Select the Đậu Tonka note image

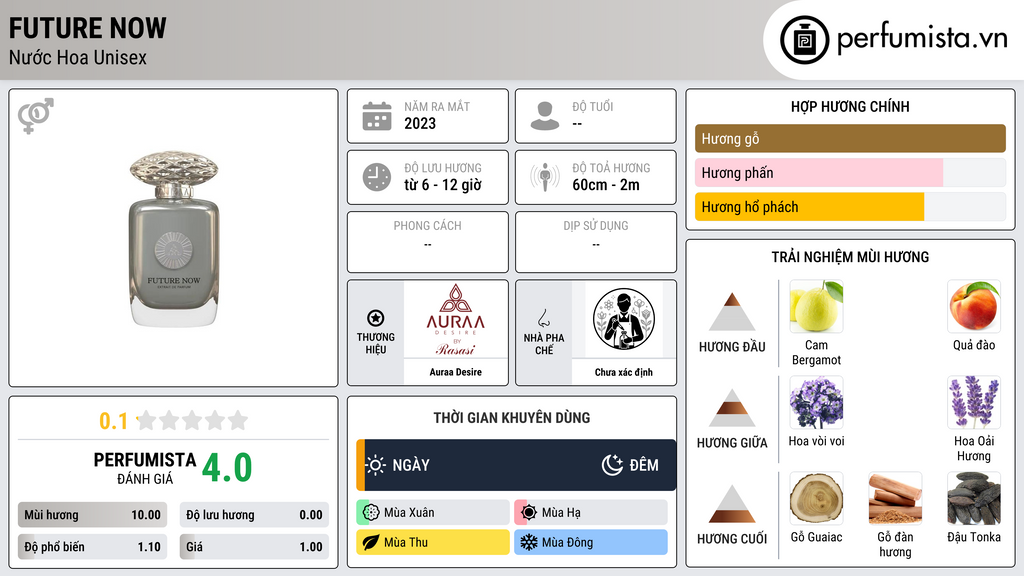click(x=974, y=499)
